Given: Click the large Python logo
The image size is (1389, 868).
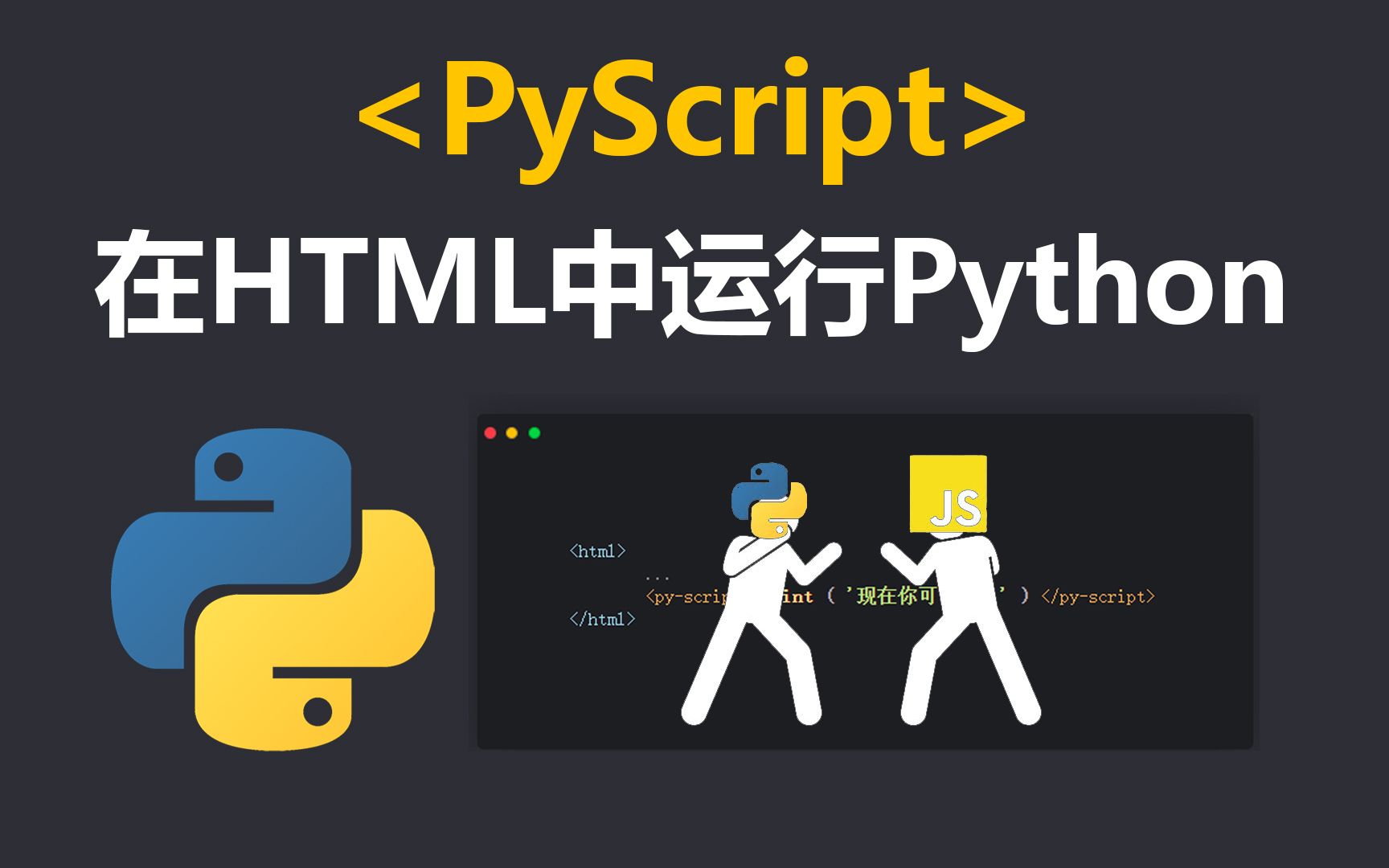Looking at the screenshot, I should (x=273, y=589).
